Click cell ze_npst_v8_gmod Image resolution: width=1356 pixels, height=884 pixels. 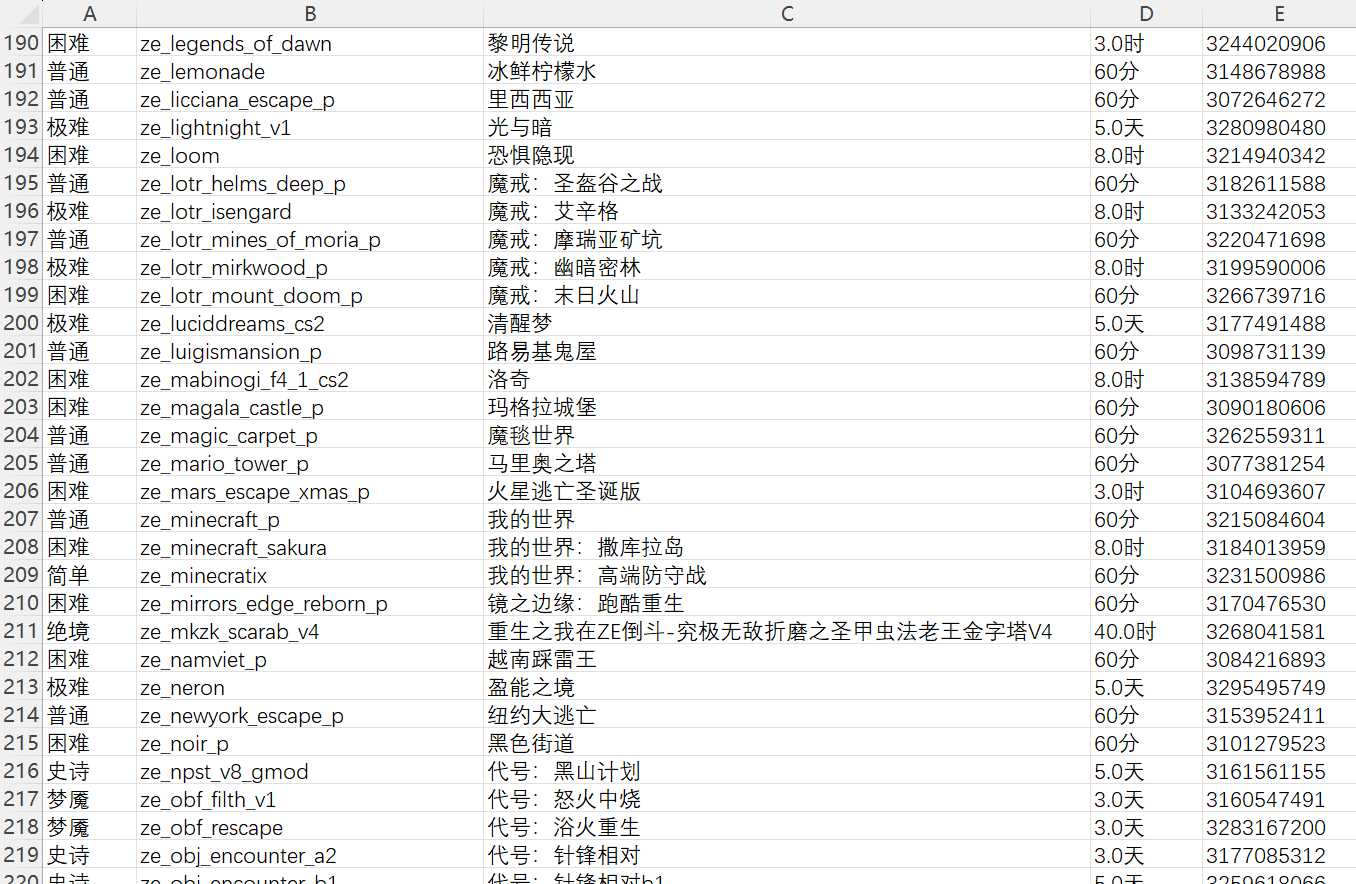coord(310,772)
